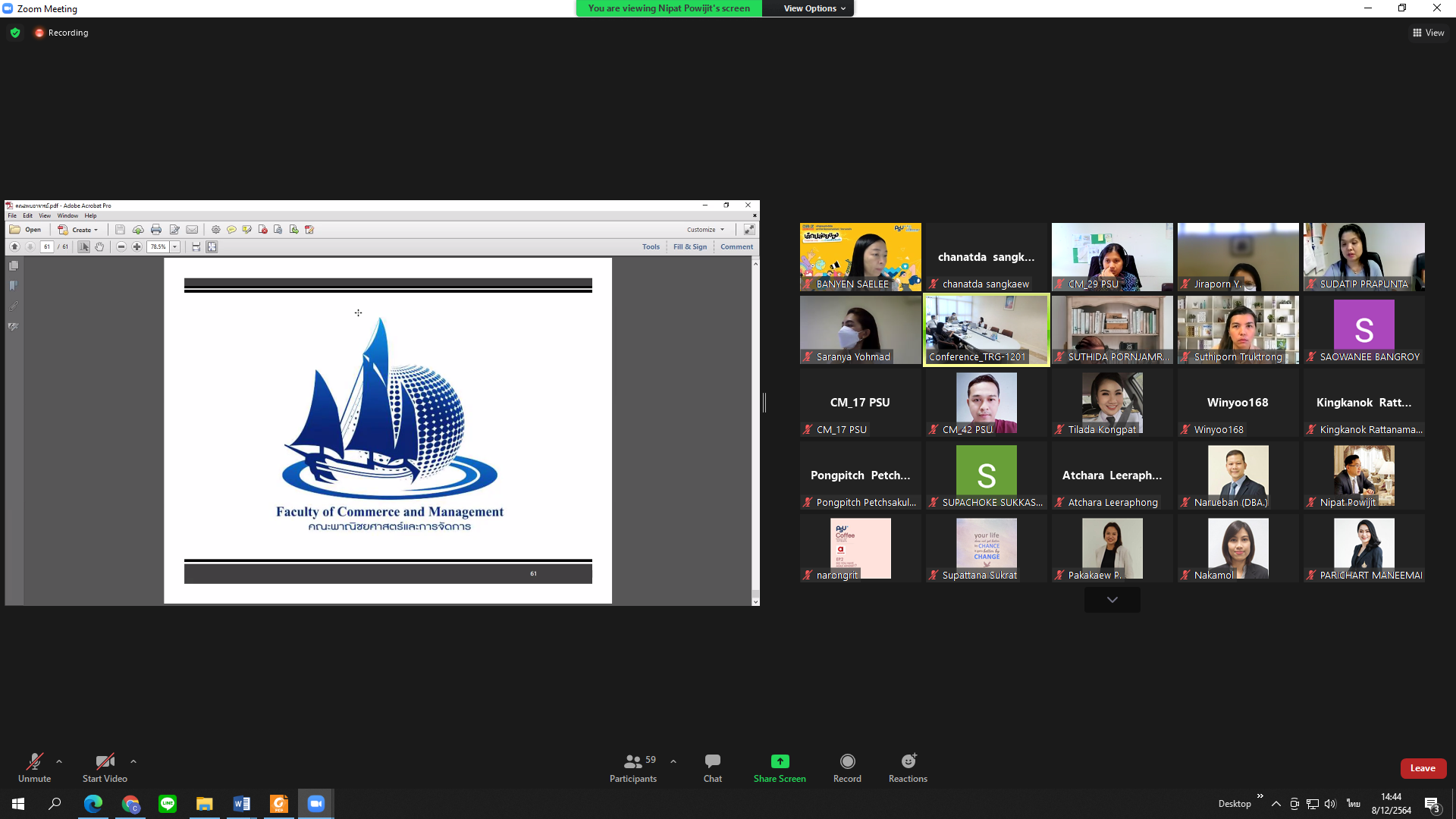Select the Nipat Powijit participant thumbnail
1456x819 pixels.
pos(1363,475)
